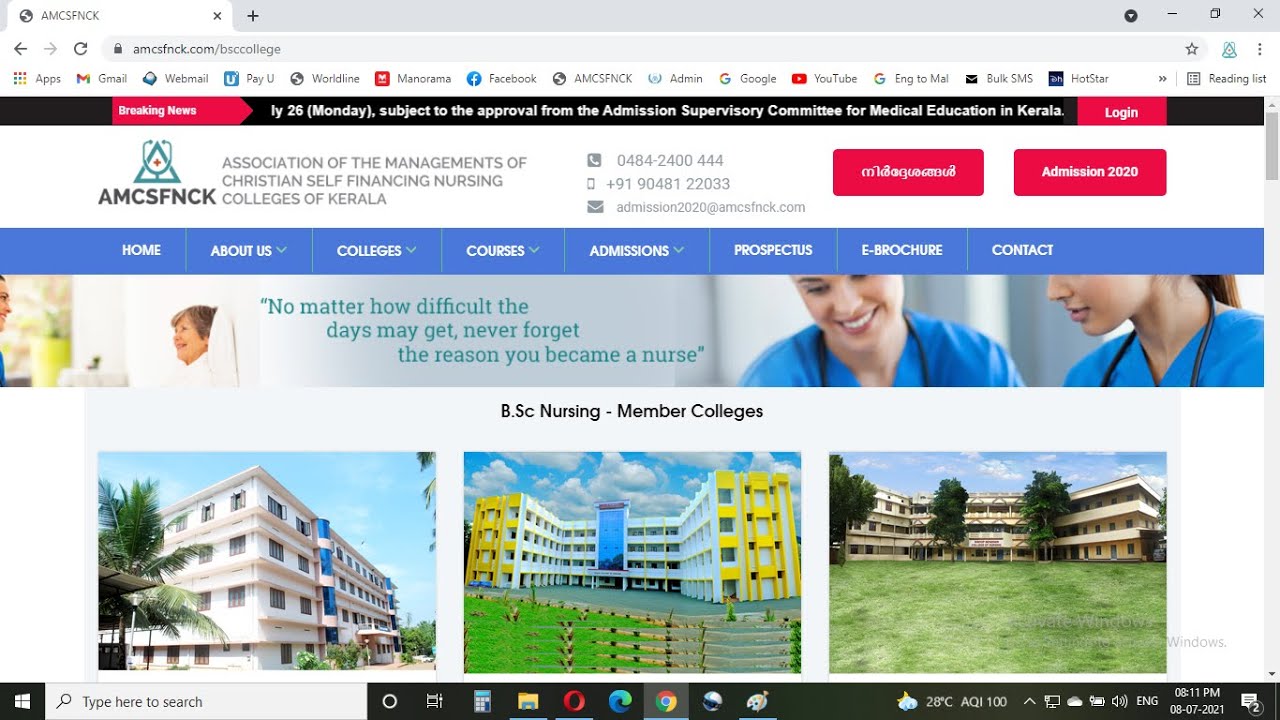Show more bookmarks with the chevron
This screenshot has width=1280, height=720.
(1162, 78)
